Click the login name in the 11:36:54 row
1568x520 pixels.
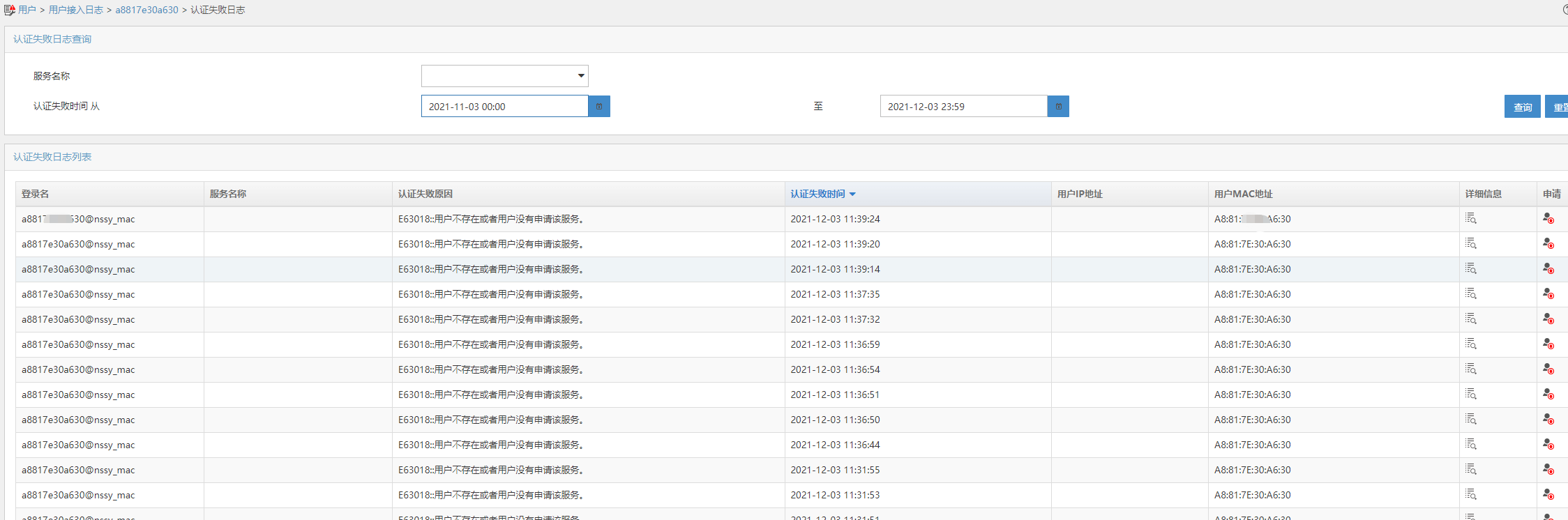(x=78, y=369)
